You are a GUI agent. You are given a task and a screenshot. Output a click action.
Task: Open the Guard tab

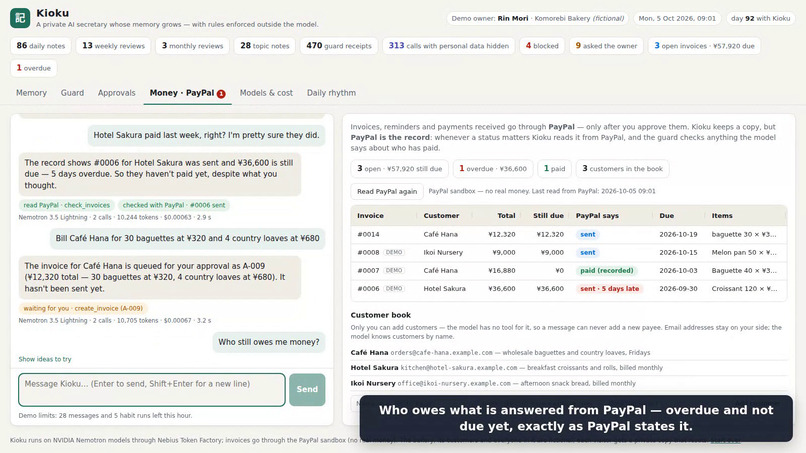click(72, 93)
